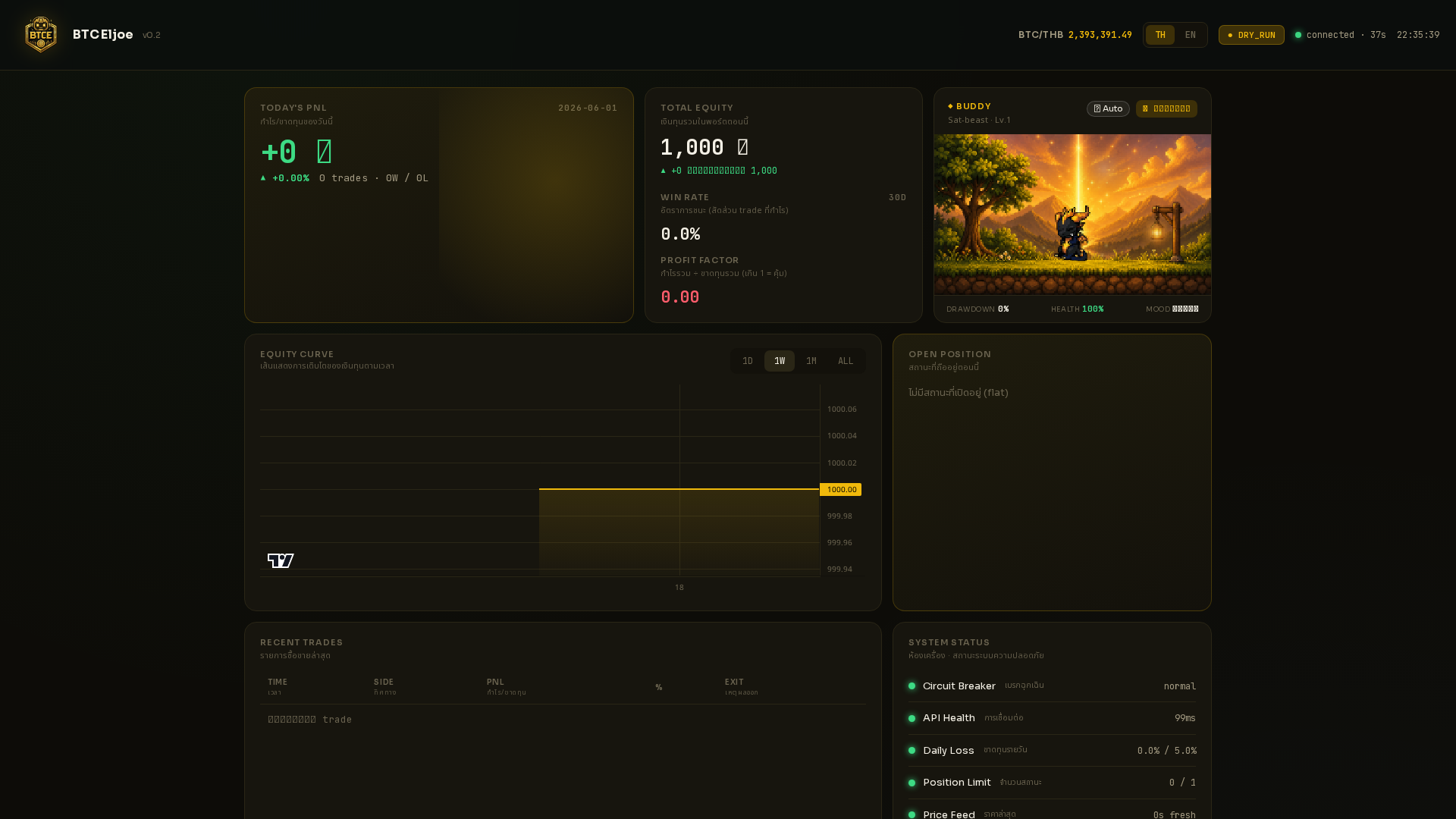Click the BTCEljoe logo badge

click(41, 35)
